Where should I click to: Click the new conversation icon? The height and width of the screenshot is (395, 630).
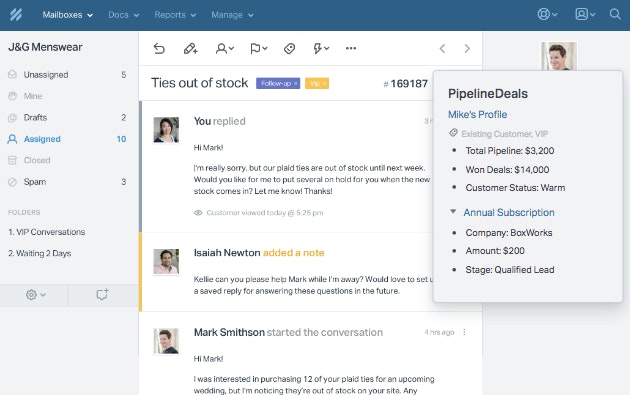(102, 295)
